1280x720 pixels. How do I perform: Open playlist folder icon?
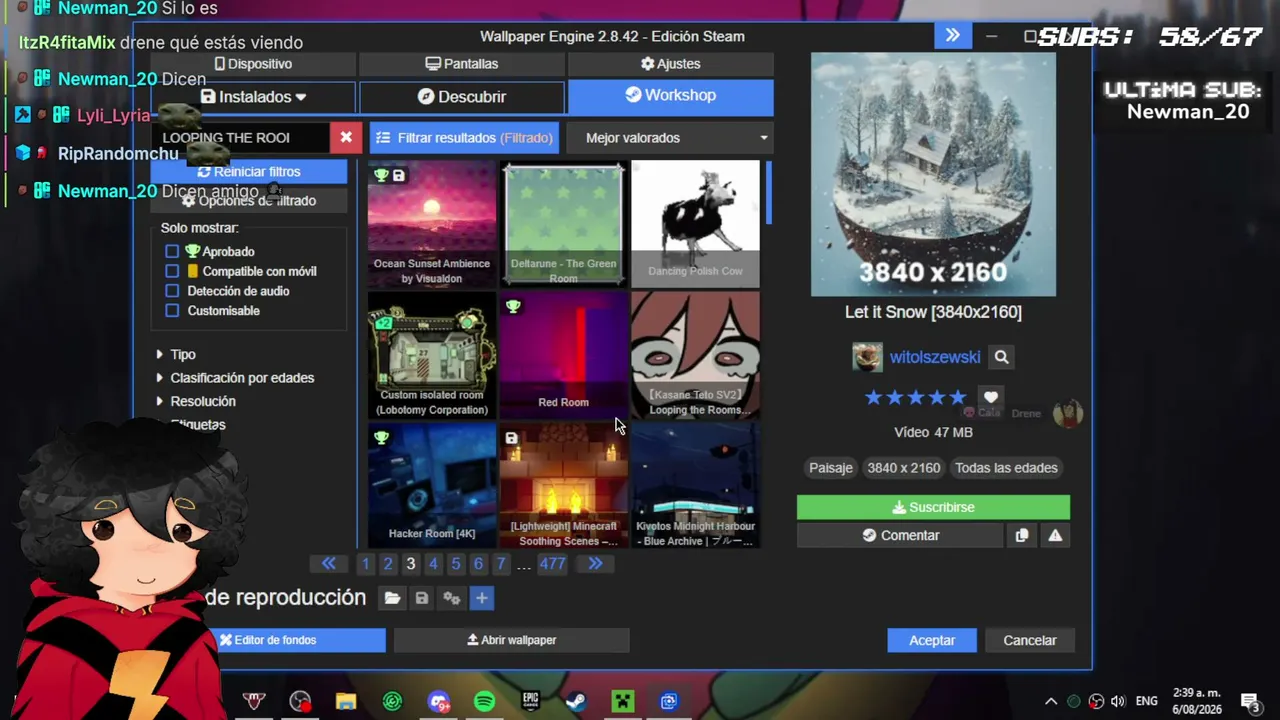[392, 598]
